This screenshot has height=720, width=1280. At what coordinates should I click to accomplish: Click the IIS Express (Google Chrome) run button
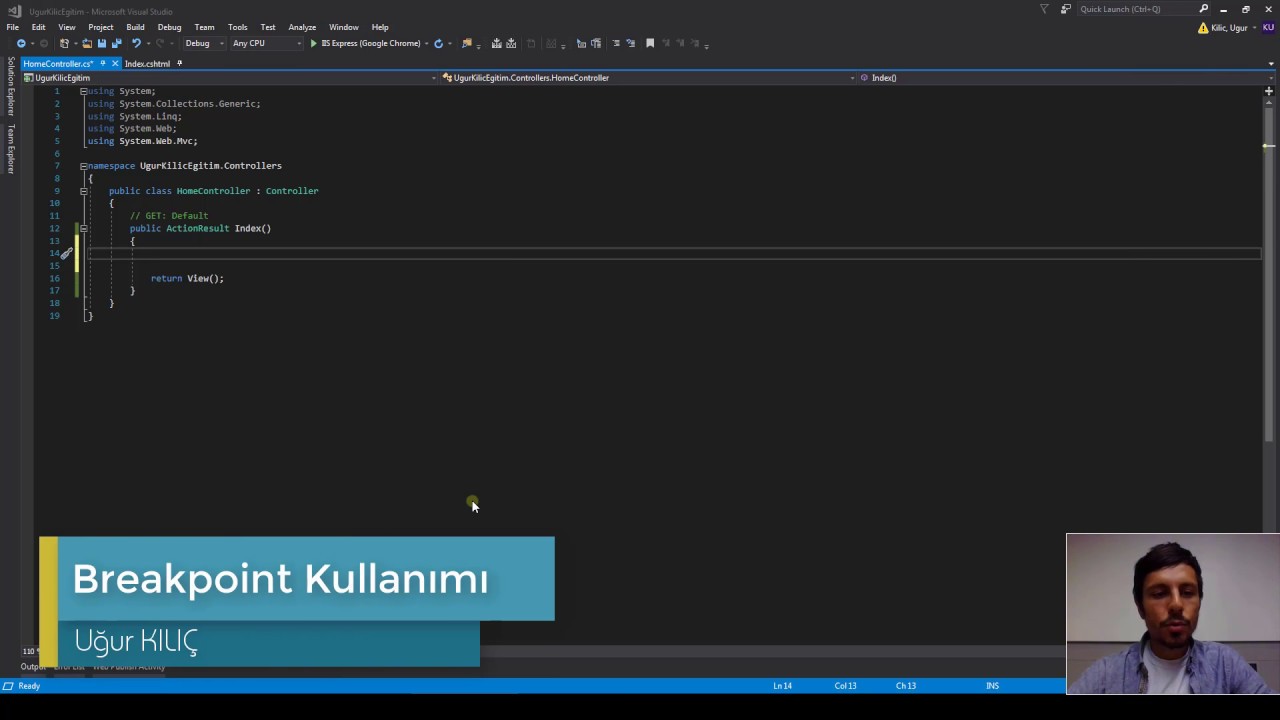tap(365, 43)
